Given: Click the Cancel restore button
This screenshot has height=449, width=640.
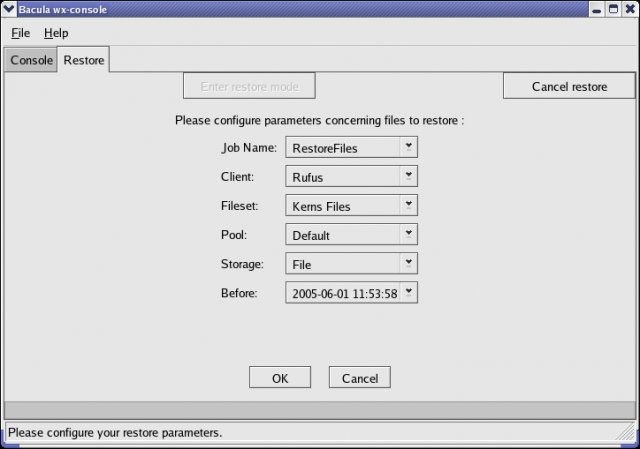Looking at the screenshot, I should click(x=569, y=86).
